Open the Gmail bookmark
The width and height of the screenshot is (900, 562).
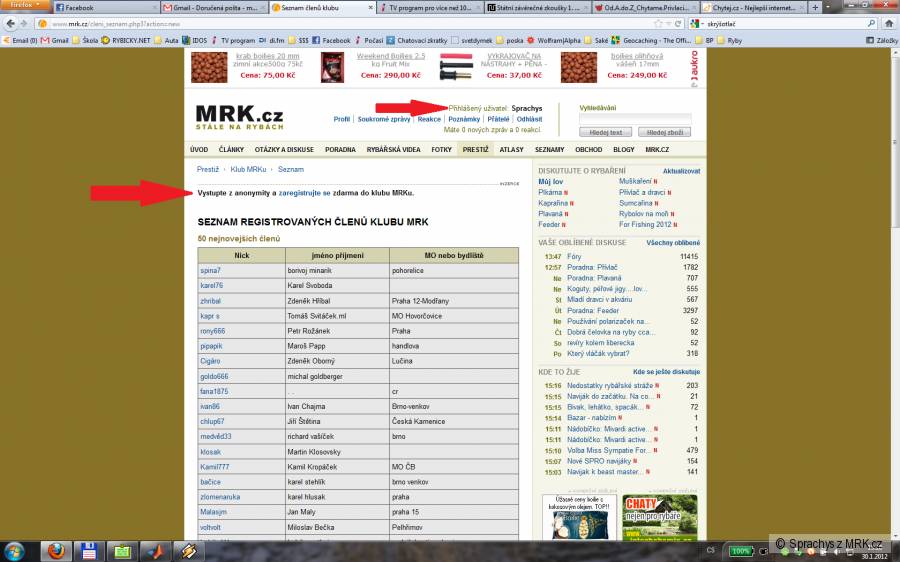55,40
